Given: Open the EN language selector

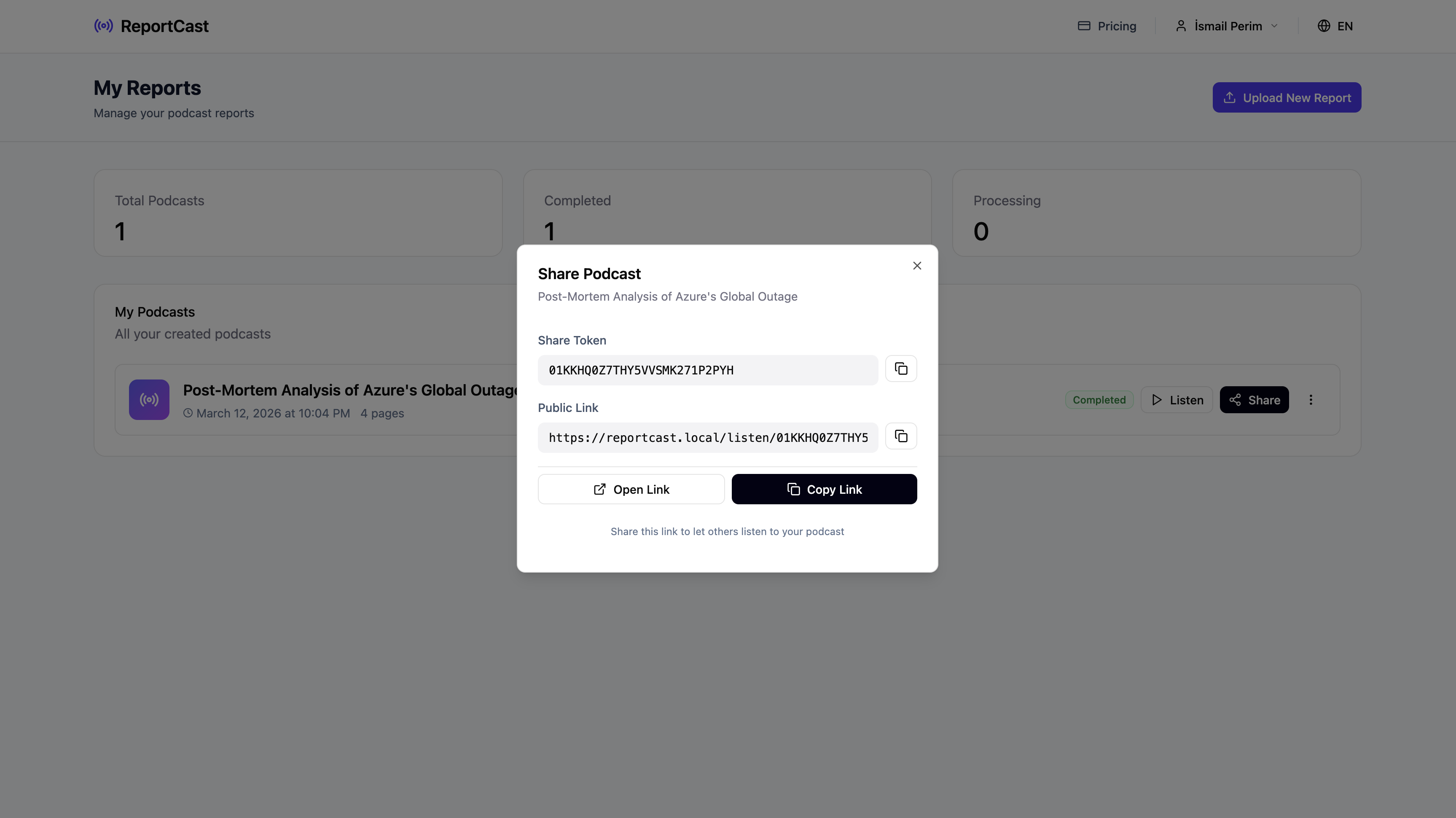Looking at the screenshot, I should point(1345,26).
